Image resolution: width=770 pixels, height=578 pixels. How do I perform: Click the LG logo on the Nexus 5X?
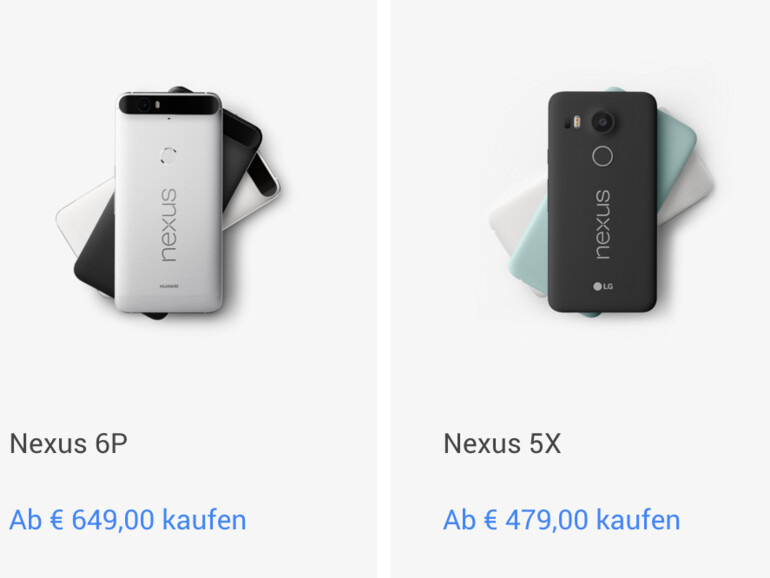[x=603, y=286]
